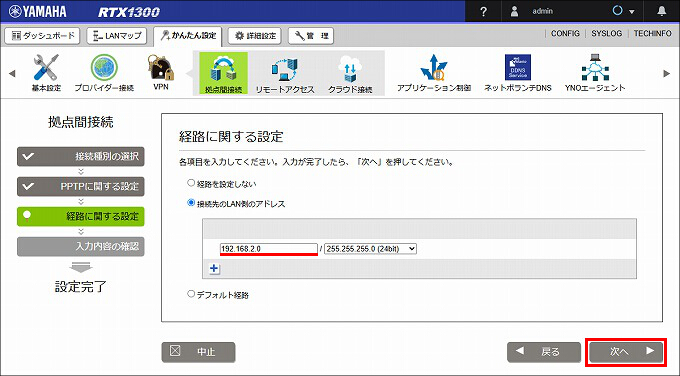
Task: Click the right arrow of the icon carousel
Action: click(667, 73)
